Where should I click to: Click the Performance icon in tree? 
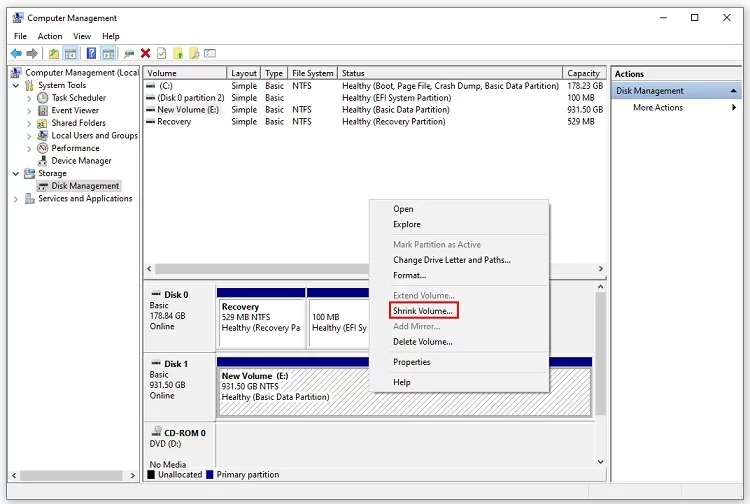tap(43, 148)
